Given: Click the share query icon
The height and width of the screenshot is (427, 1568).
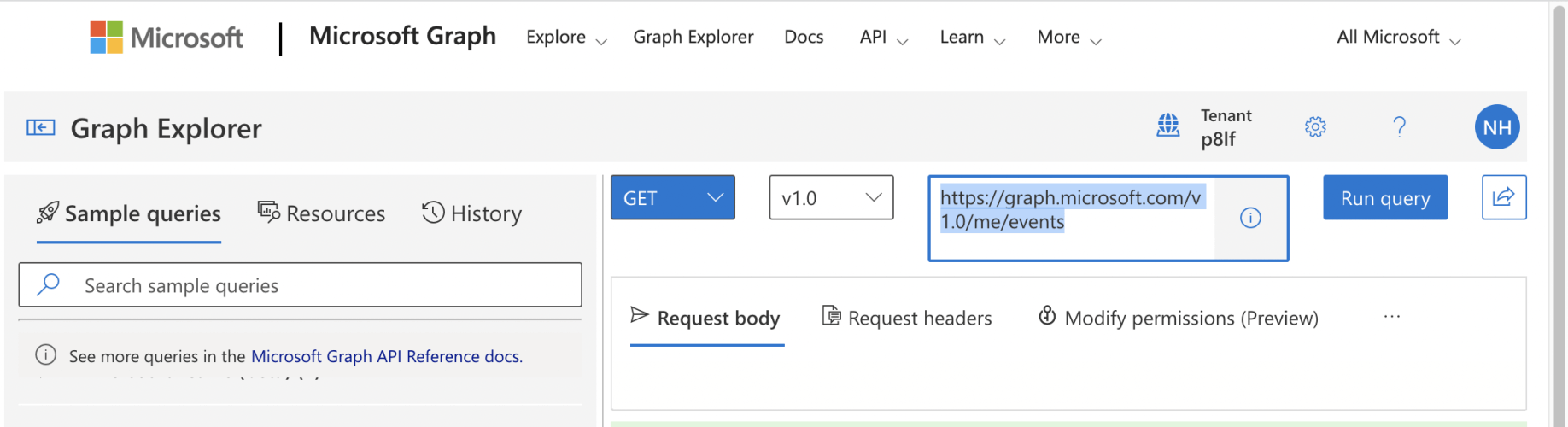Looking at the screenshot, I should 1503,197.
